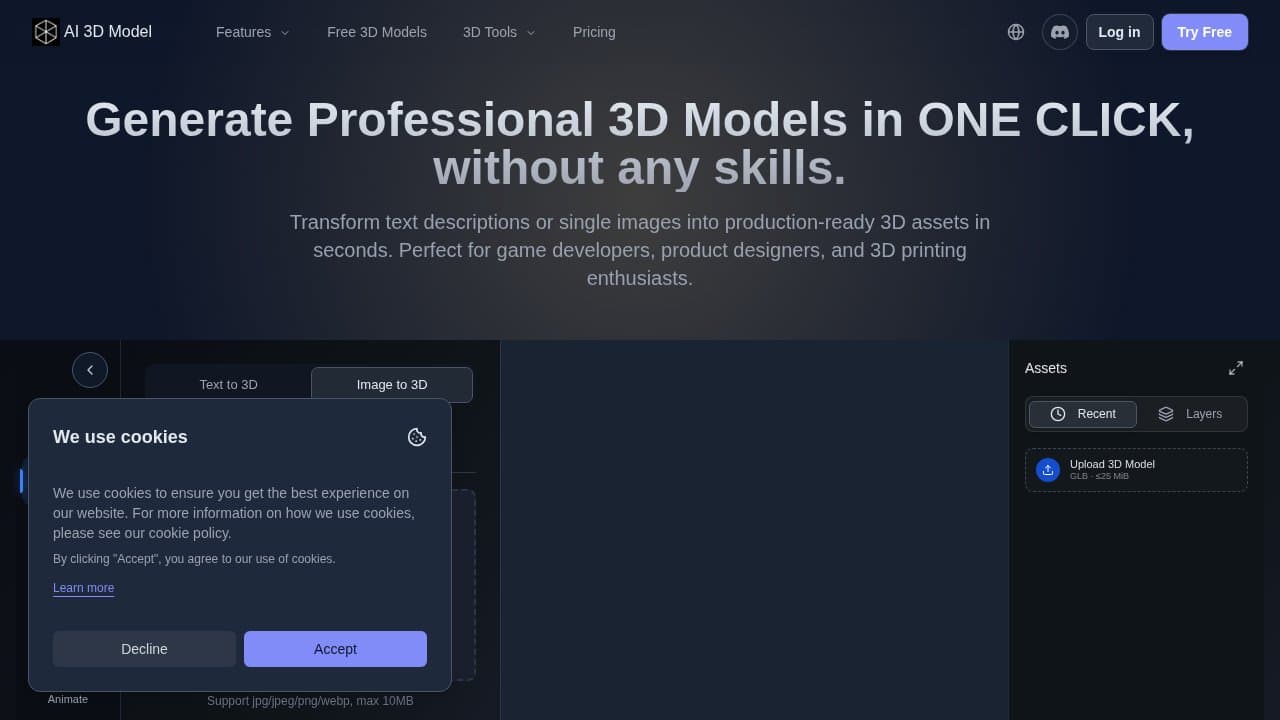This screenshot has width=1280, height=720.
Task: Switch to the Layers tab
Action: pos(1190,414)
